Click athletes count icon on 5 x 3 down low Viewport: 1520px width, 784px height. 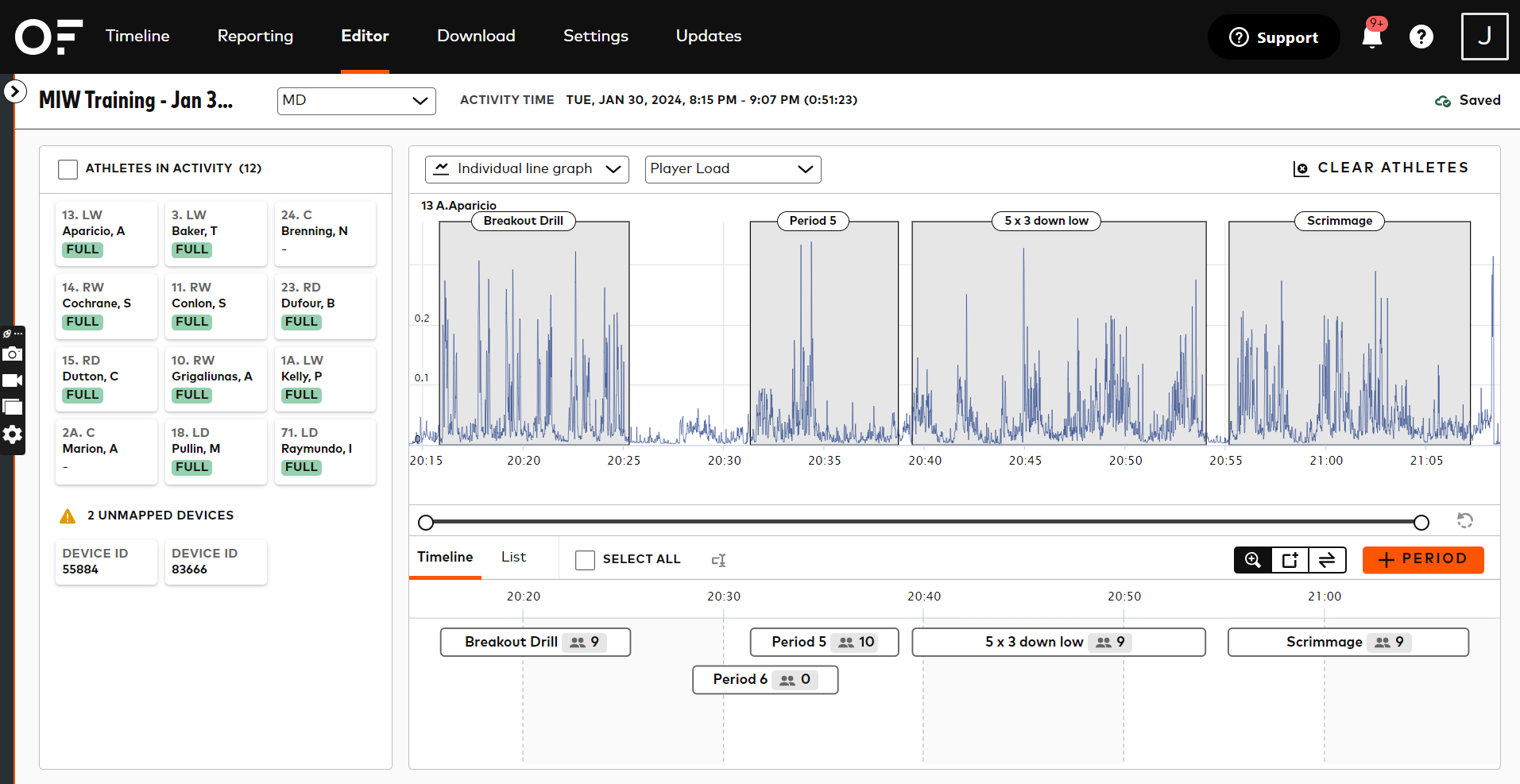click(x=1104, y=643)
